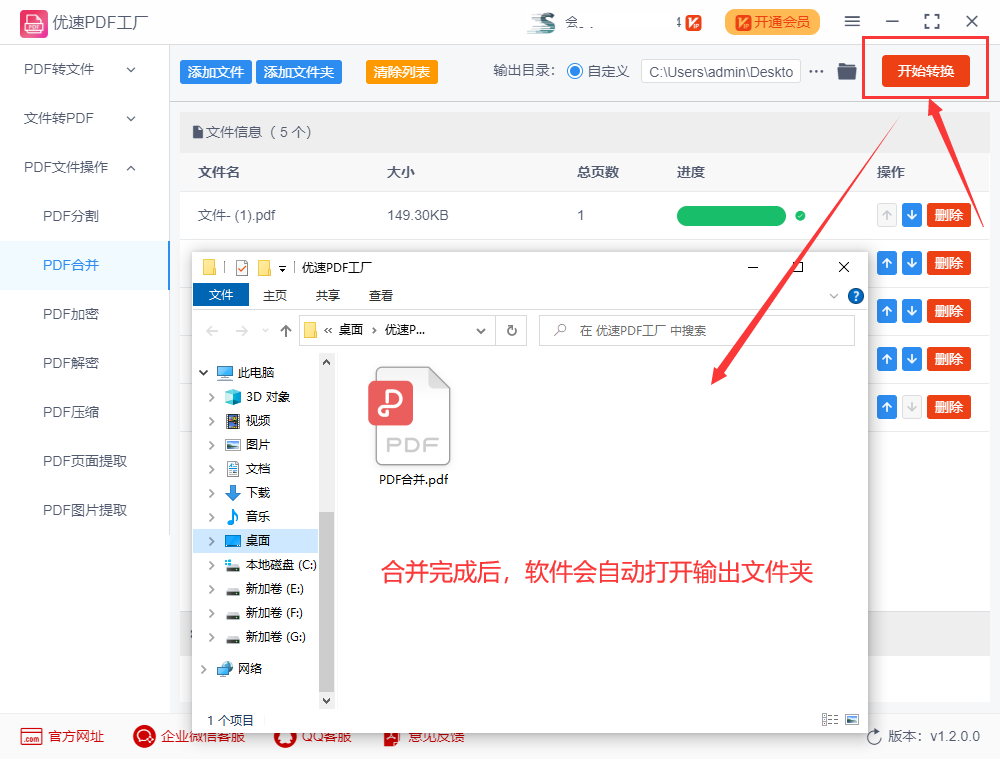Move 文件- (1).pdf down with arrow icon
This screenshot has height=760, width=1000.
coord(912,215)
